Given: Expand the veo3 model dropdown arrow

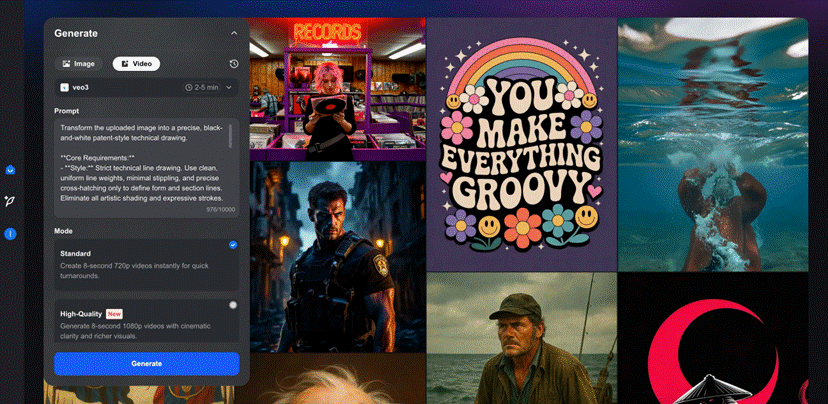Looking at the screenshot, I should tap(229, 88).
